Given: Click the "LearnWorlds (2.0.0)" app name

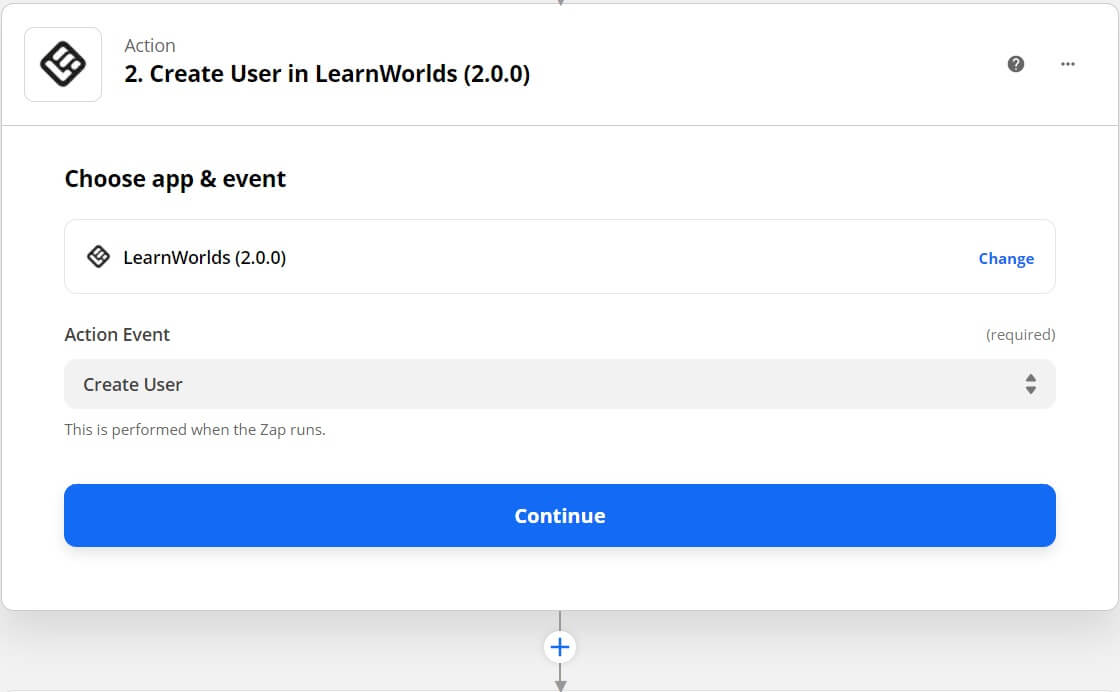Looking at the screenshot, I should pyautogui.click(x=204, y=257).
